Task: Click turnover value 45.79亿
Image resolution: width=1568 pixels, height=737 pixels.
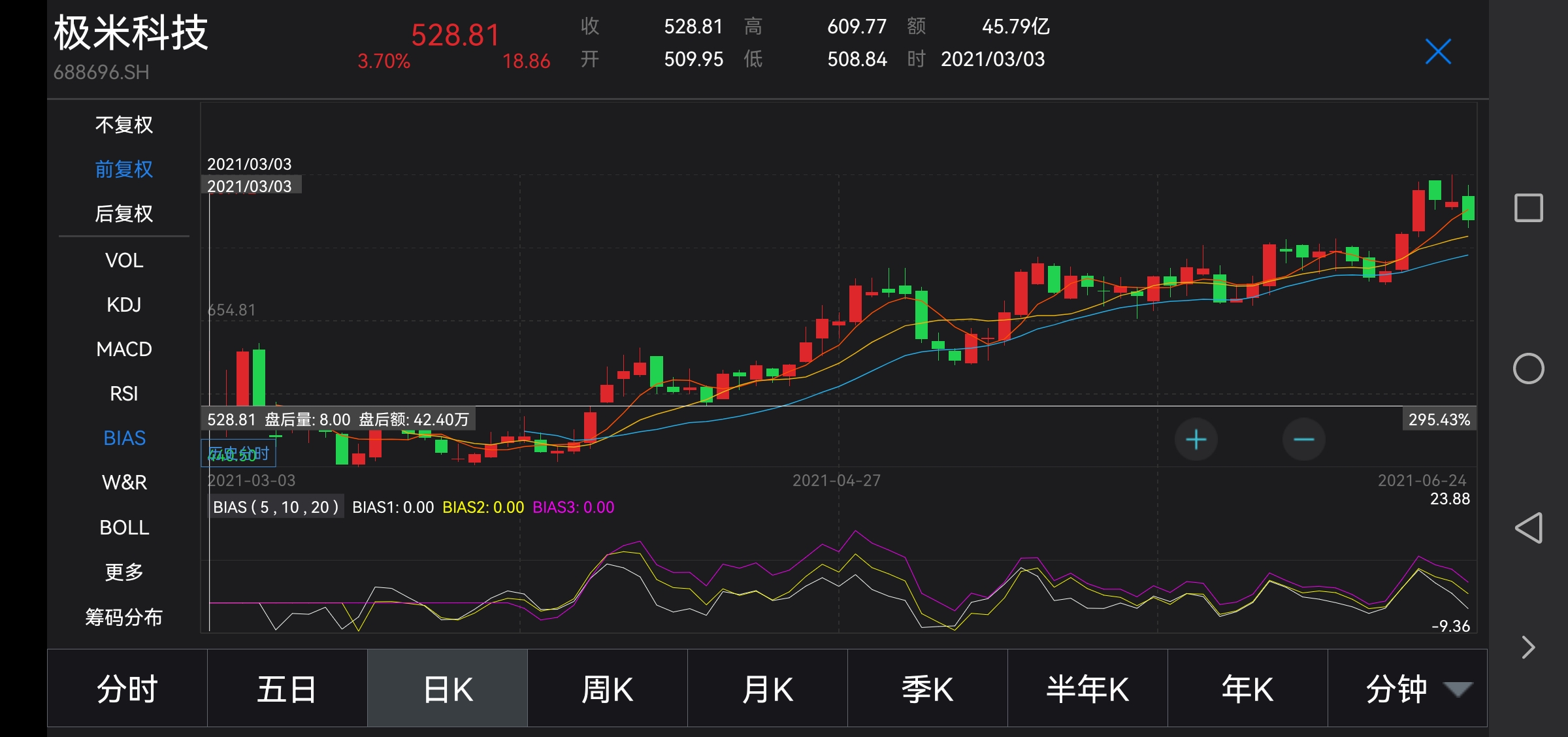Action: point(1016,26)
